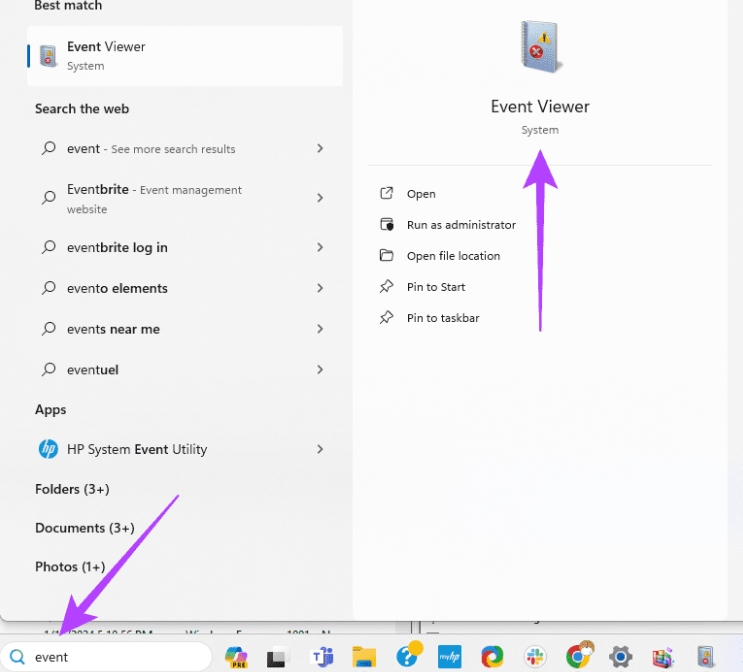The height and width of the screenshot is (672, 743).
Task: Expand the 'events near me' chevron
Action: pyautogui.click(x=320, y=329)
